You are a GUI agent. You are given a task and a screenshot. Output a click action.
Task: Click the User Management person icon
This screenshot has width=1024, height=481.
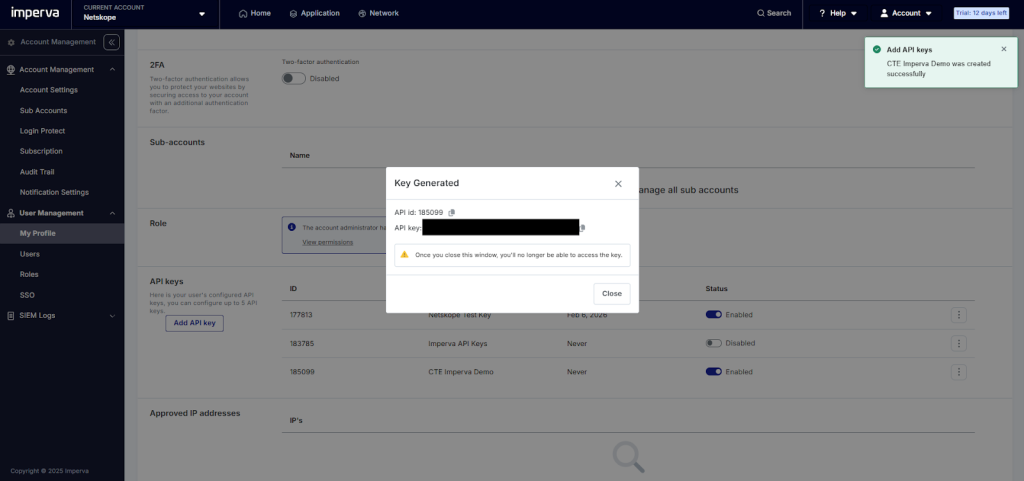coord(10,213)
